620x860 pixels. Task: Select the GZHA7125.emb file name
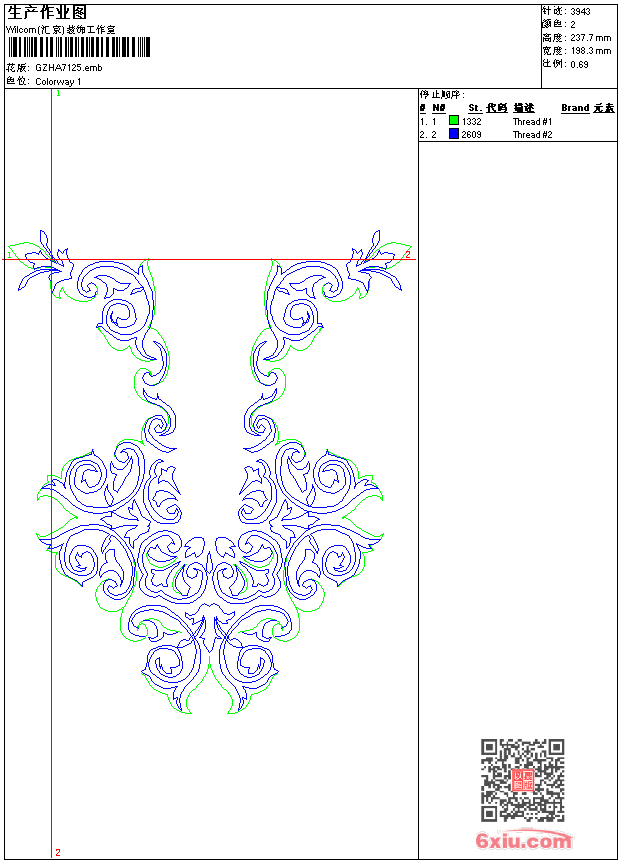tap(68, 68)
